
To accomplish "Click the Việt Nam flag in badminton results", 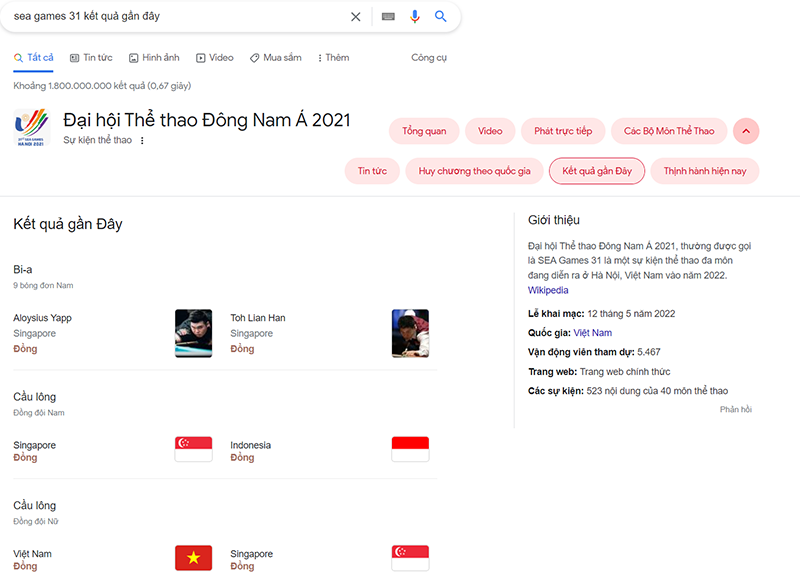I will point(193,557).
